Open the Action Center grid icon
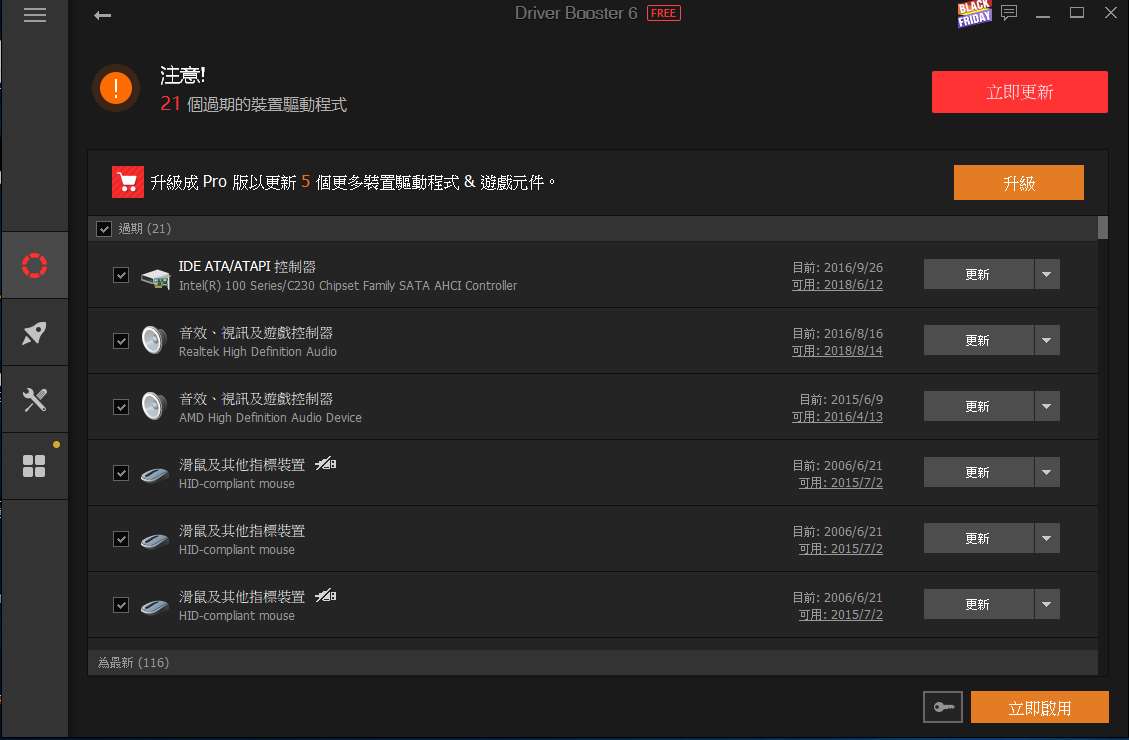1129x740 pixels. [x=35, y=465]
